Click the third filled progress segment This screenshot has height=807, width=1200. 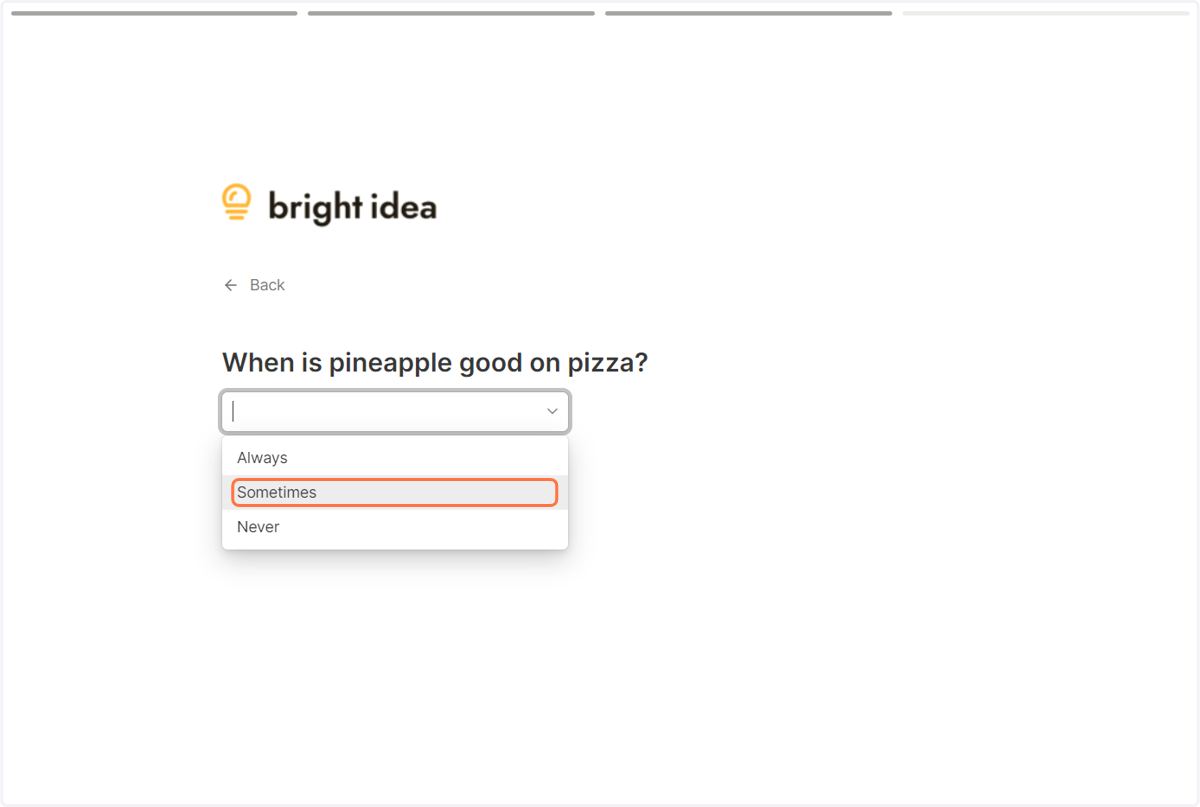coord(748,13)
